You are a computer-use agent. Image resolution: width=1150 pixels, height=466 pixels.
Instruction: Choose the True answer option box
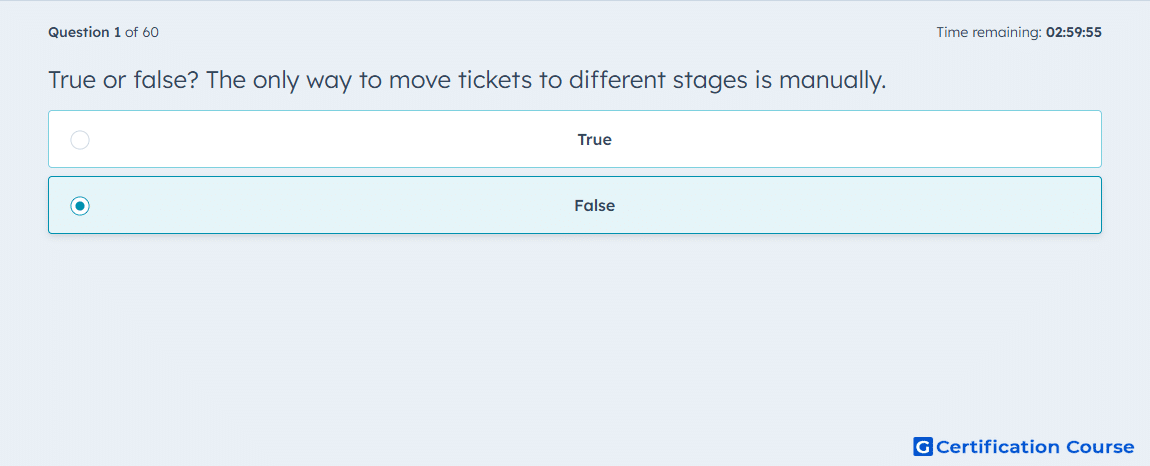(575, 139)
